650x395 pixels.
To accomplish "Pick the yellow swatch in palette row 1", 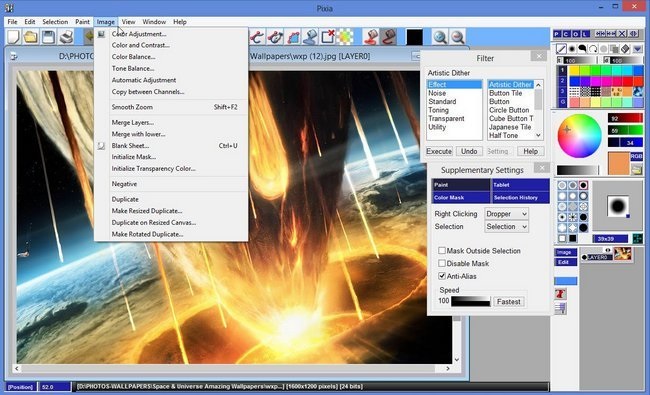I will point(574,70).
